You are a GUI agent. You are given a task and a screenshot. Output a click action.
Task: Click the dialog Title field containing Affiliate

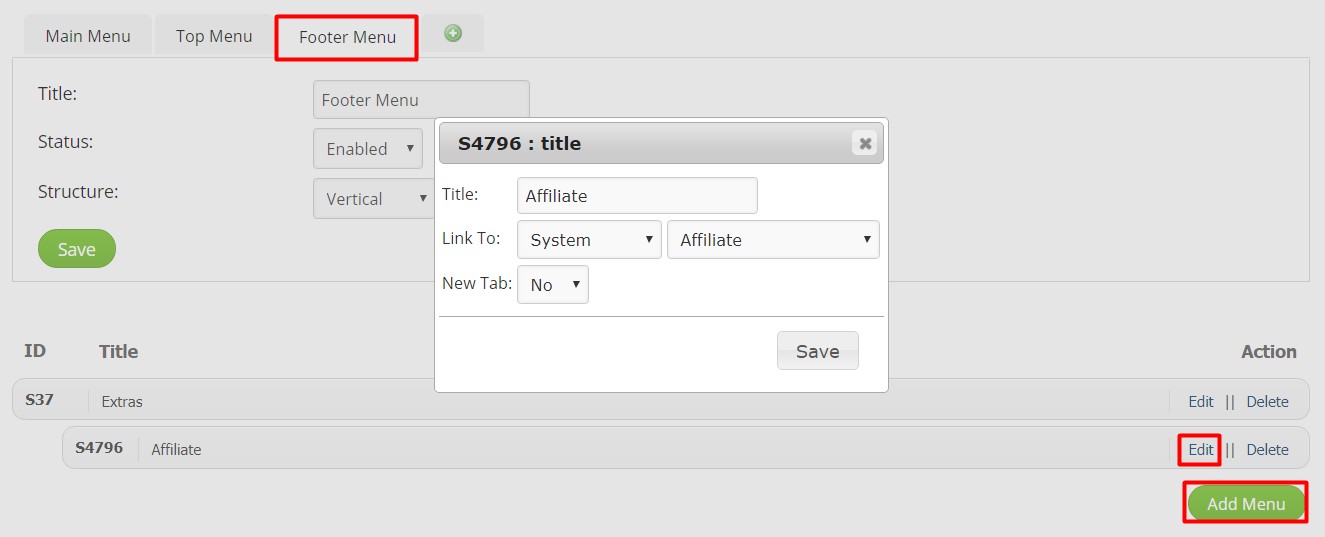coord(637,196)
